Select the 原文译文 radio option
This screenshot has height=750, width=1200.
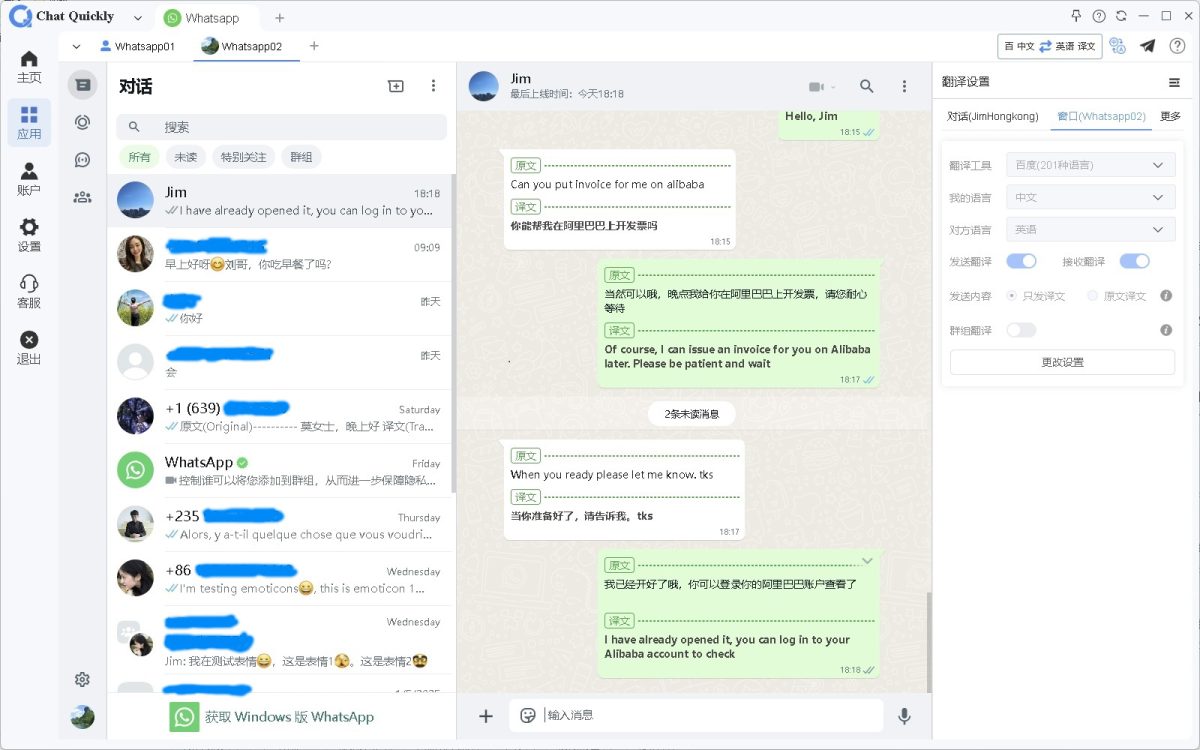(x=1092, y=296)
